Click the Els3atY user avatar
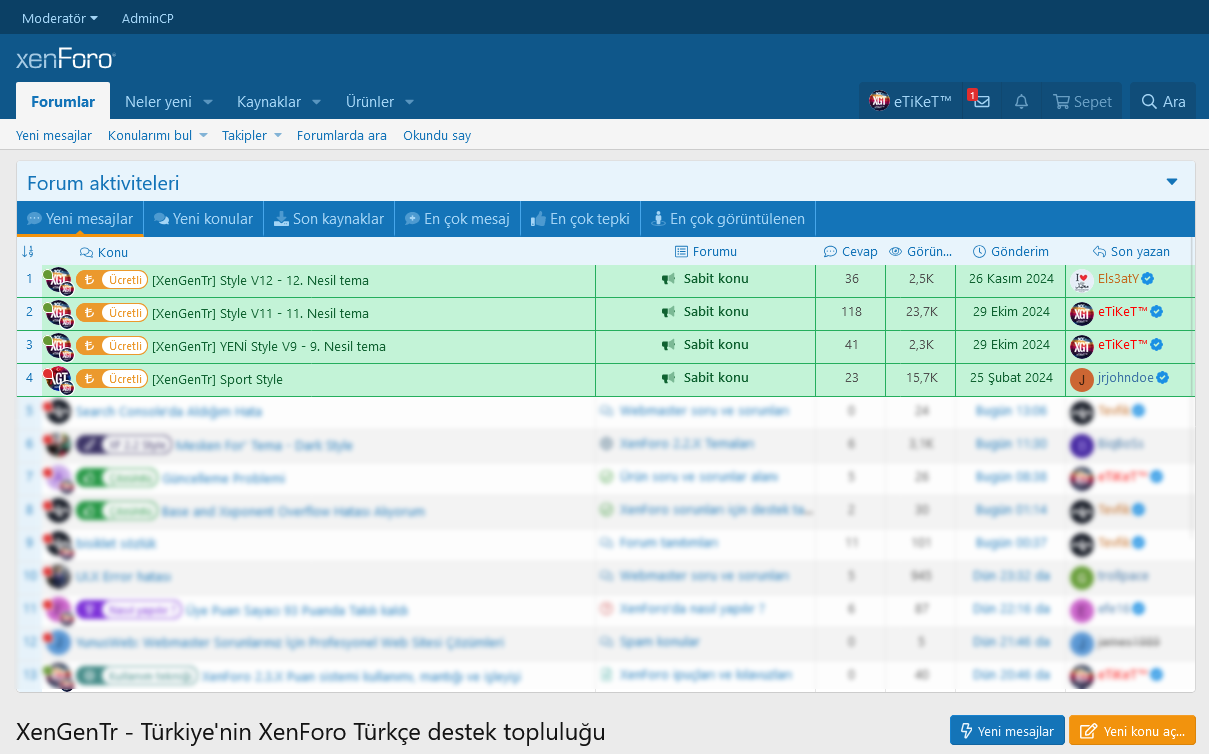The height and width of the screenshot is (754, 1209). 1081,280
